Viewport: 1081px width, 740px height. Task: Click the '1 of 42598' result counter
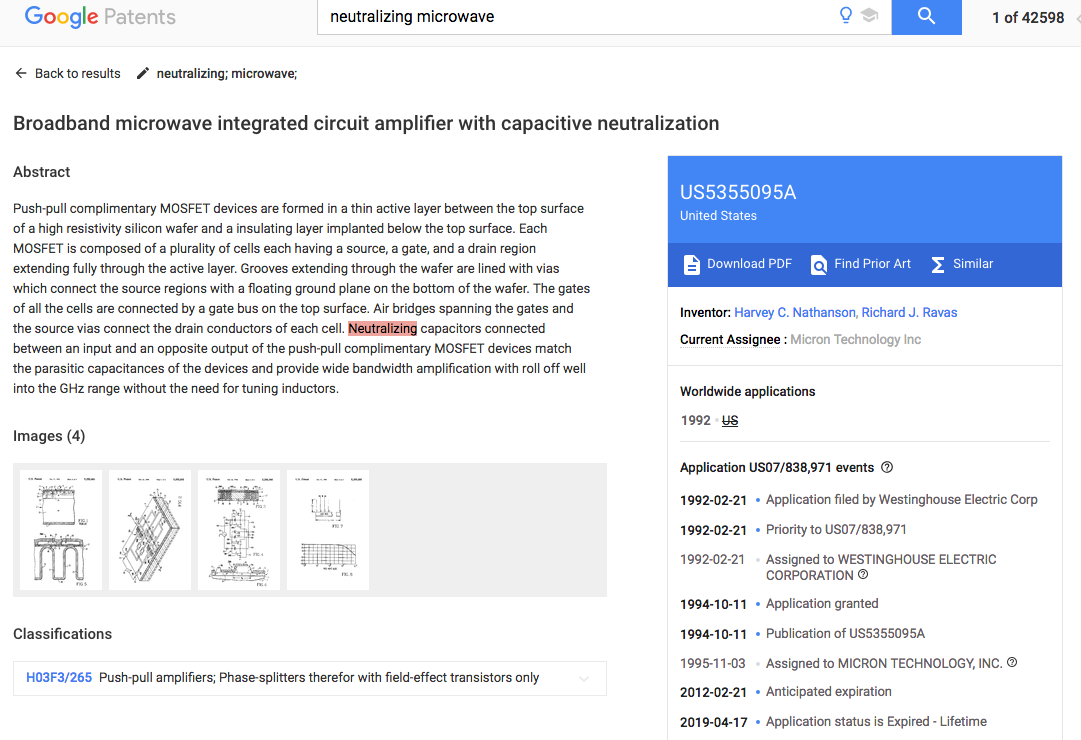[x=1028, y=17]
